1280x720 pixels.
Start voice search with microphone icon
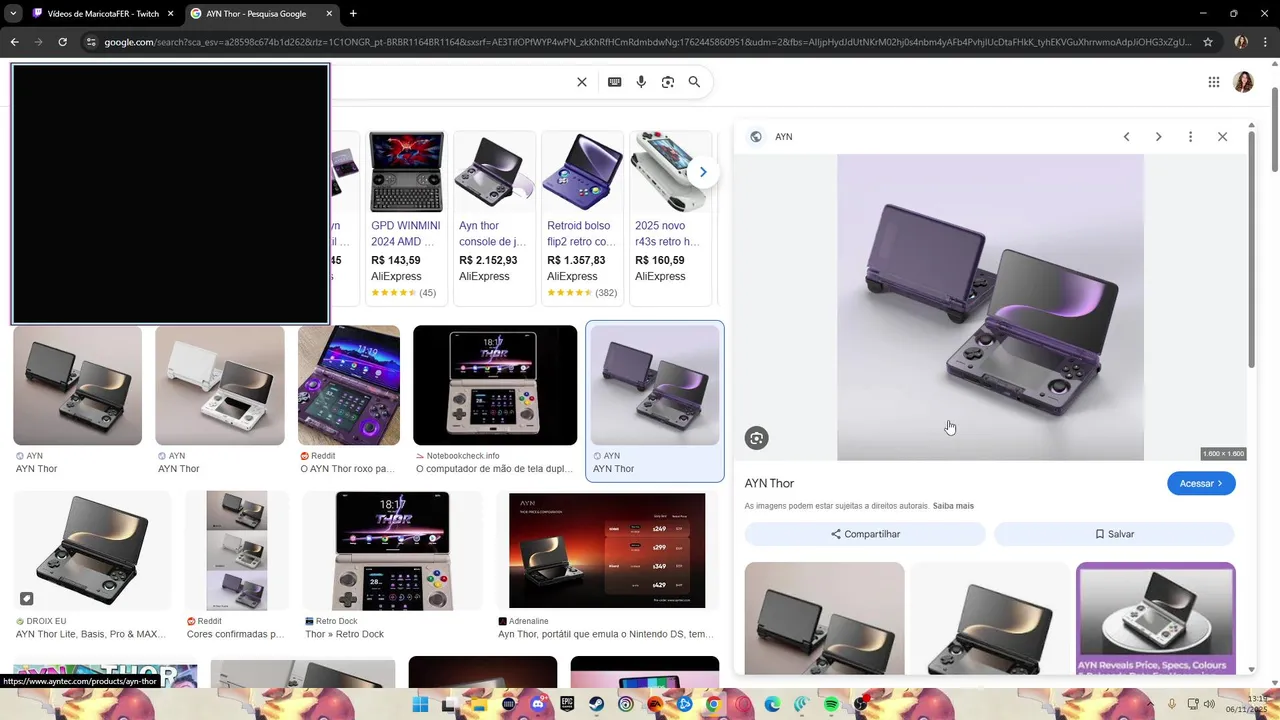coord(641,82)
